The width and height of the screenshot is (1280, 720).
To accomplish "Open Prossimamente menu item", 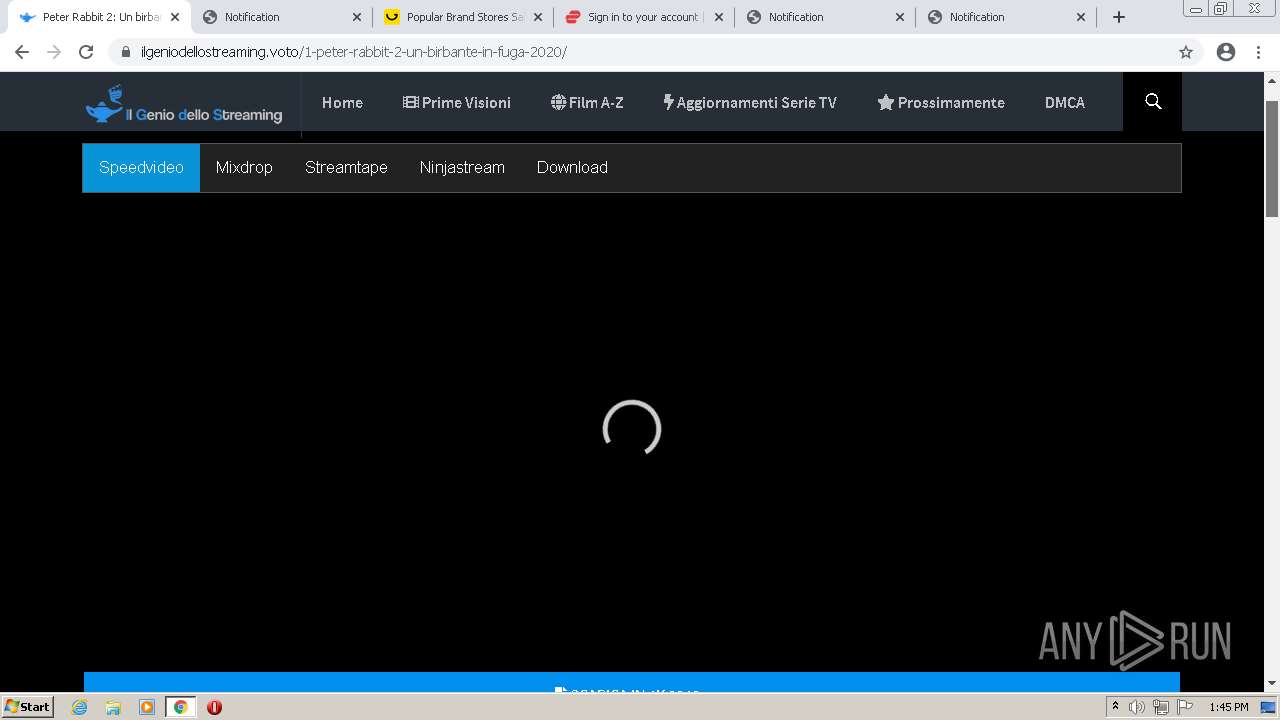I will [x=941, y=102].
